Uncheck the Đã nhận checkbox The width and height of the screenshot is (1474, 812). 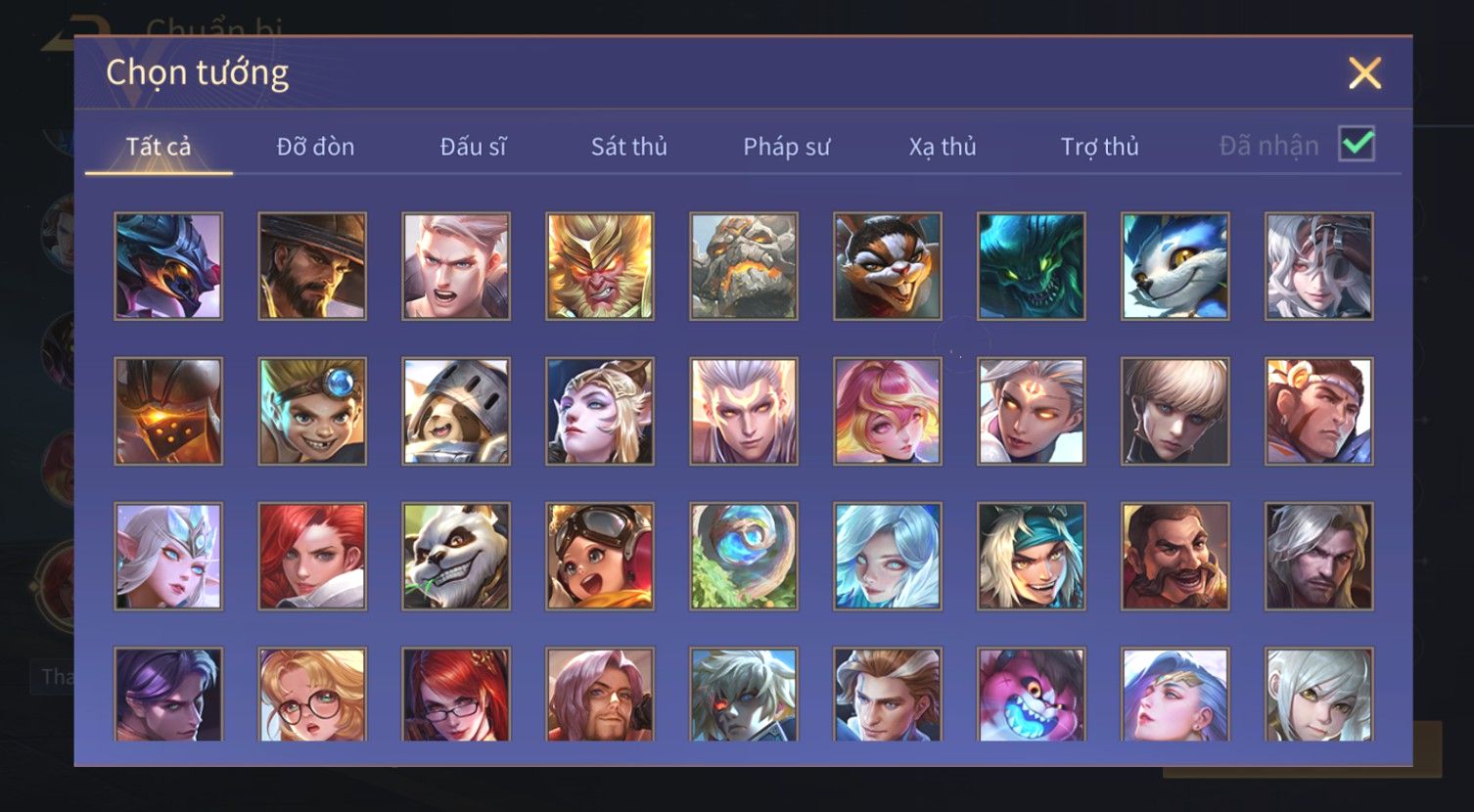1357,144
